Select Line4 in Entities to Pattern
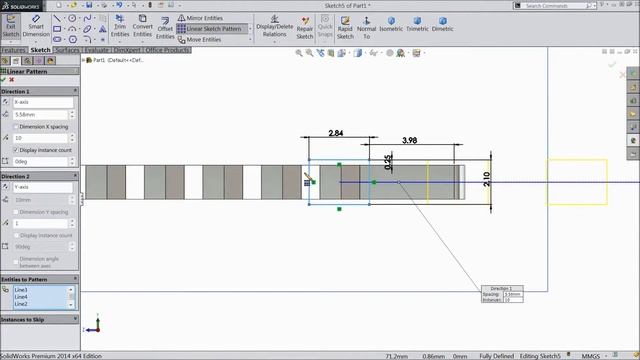The width and height of the screenshot is (640, 360). point(21,297)
